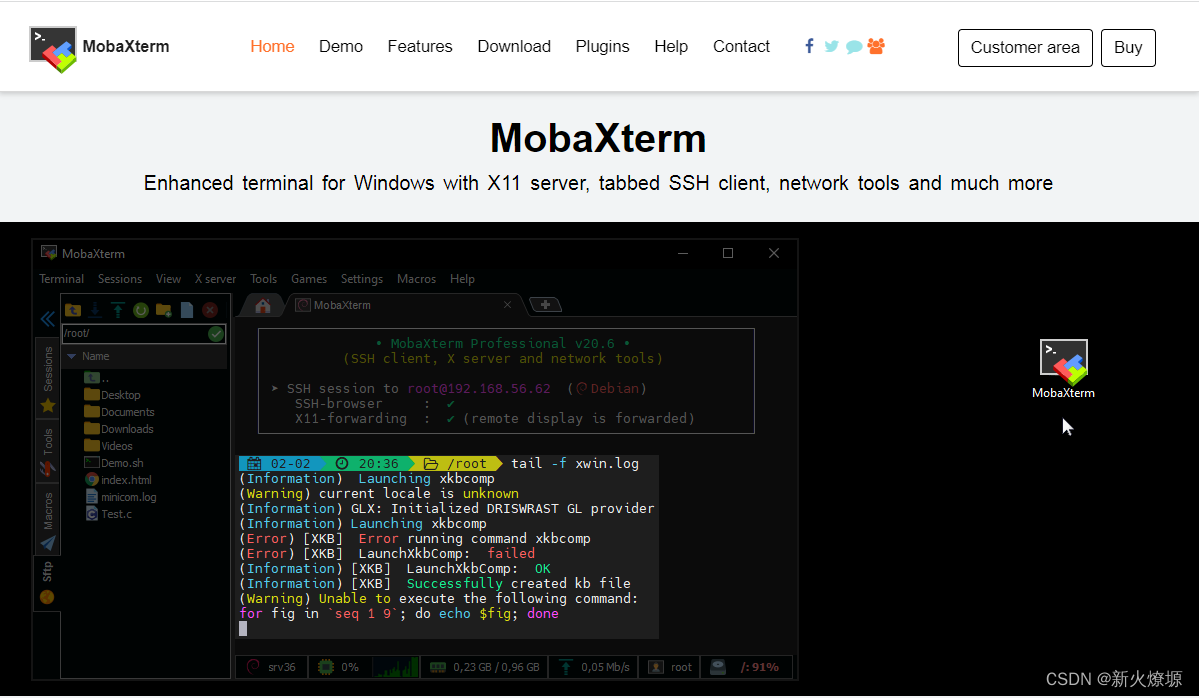The width and height of the screenshot is (1199, 698).
Task: Click the Debian swirl srv36 status entry
Action: tap(271, 667)
